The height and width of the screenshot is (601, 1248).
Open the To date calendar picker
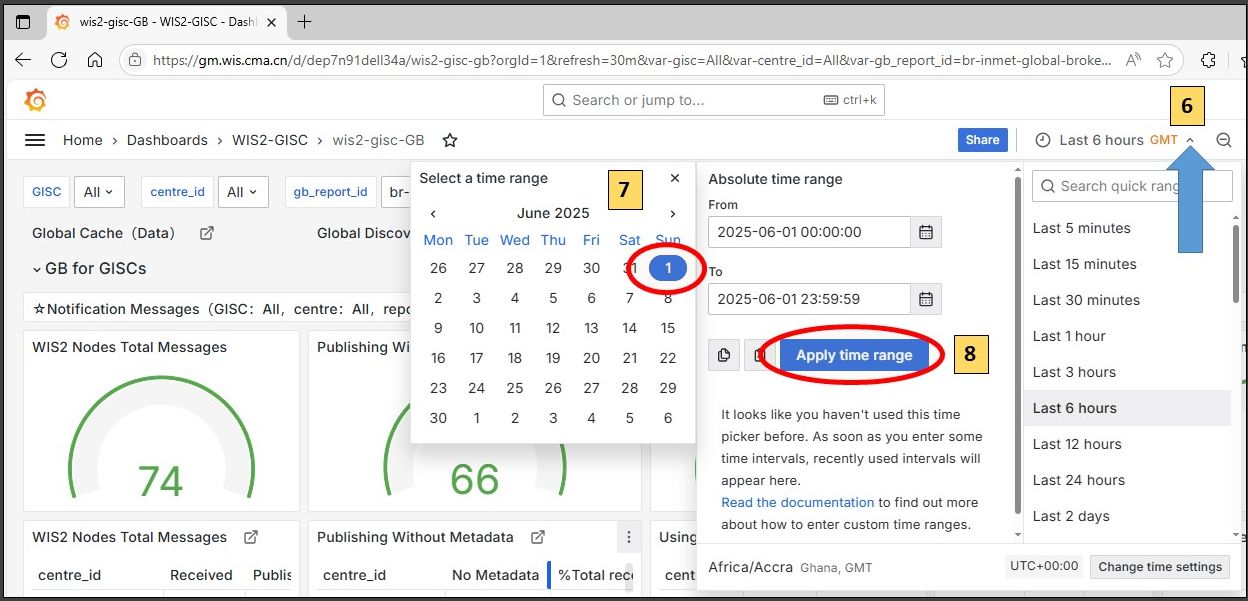(926, 299)
